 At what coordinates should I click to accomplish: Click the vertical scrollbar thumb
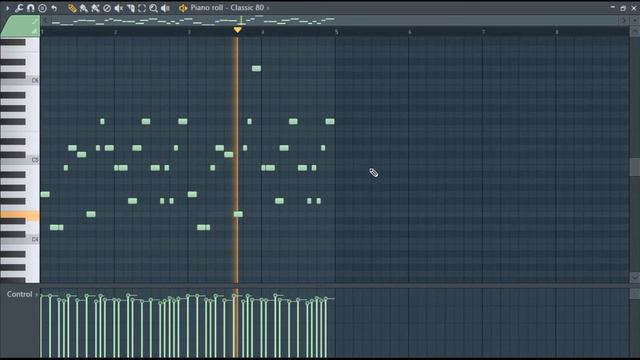click(x=634, y=167)
